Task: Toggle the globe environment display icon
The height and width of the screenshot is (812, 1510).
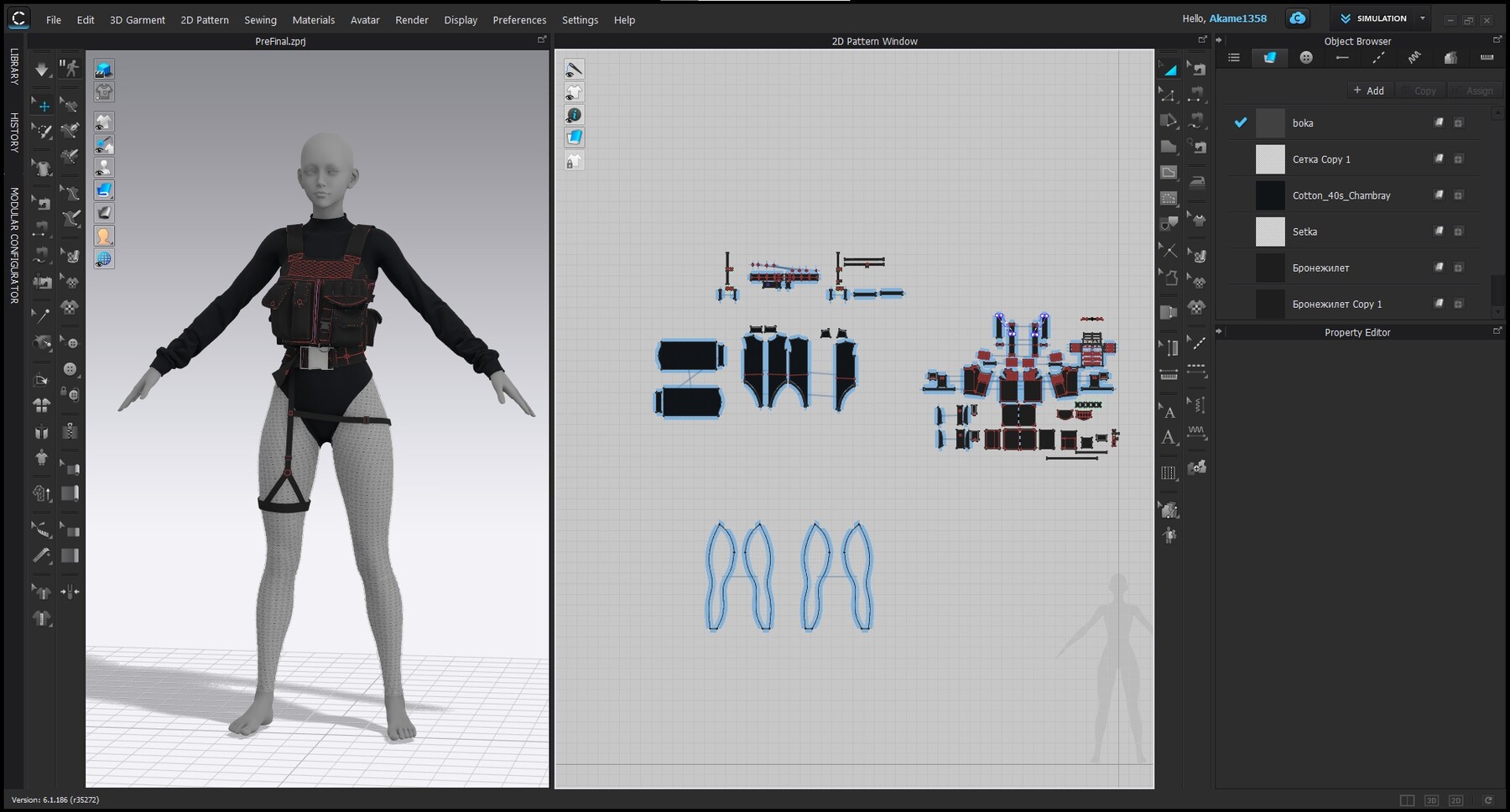Action: coord(104,258)
